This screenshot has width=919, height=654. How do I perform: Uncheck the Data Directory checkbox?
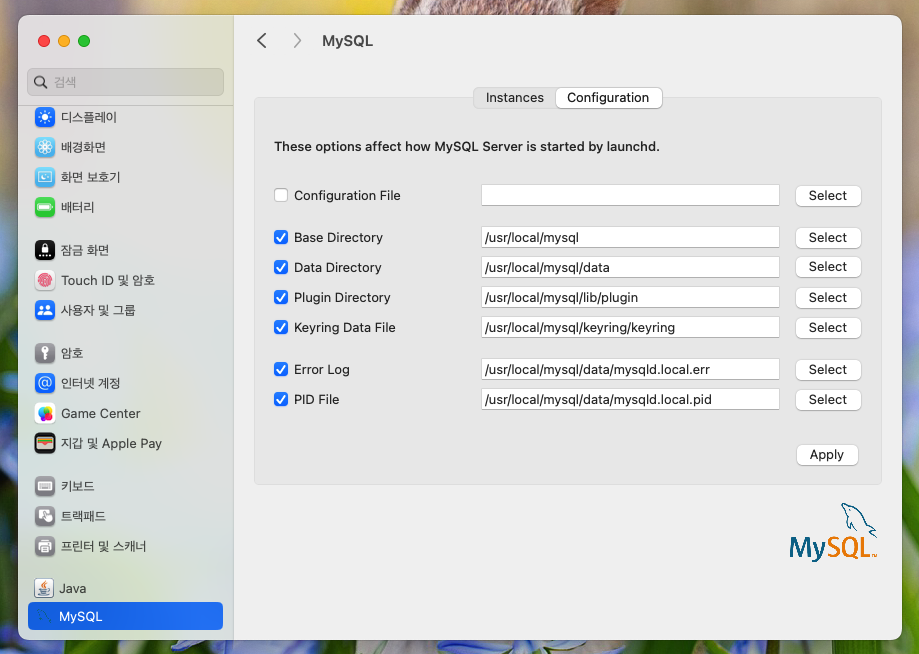[x=281, y=267]
